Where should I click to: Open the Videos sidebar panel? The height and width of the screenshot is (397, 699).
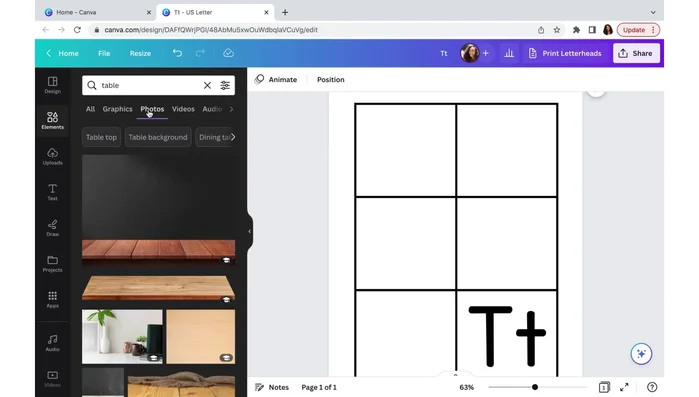[52, 379]
